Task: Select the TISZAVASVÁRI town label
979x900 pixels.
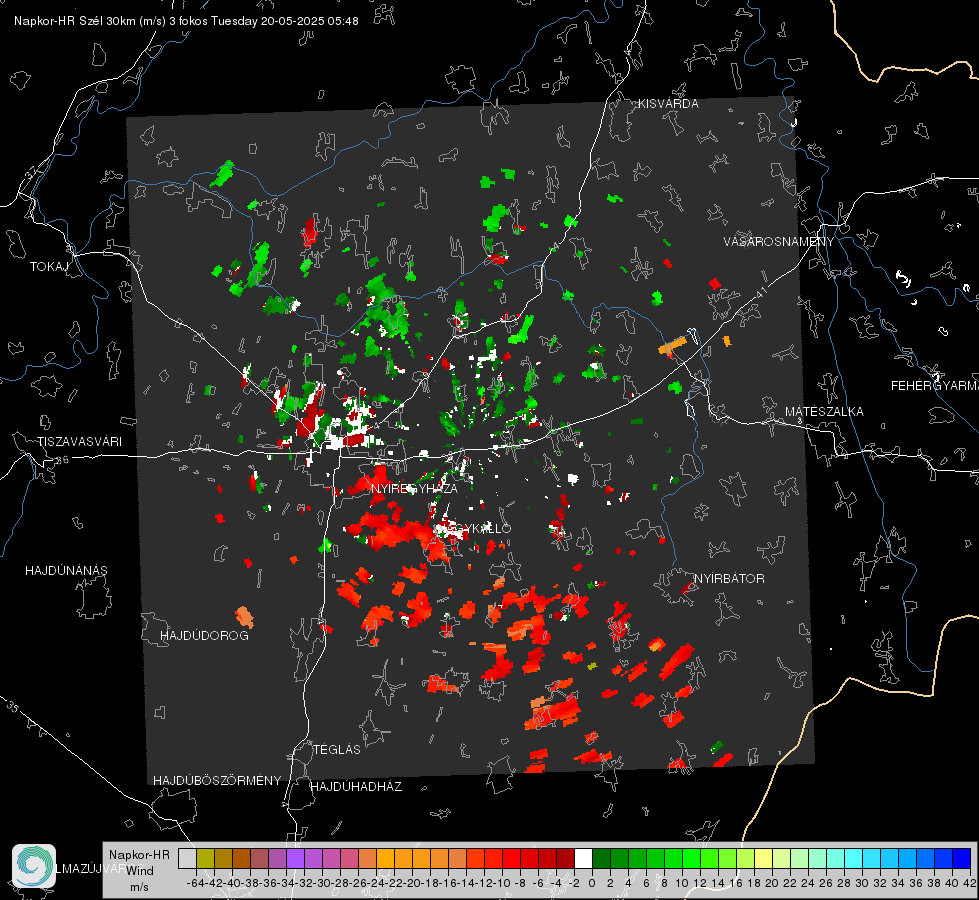Action: pos(79,442)
